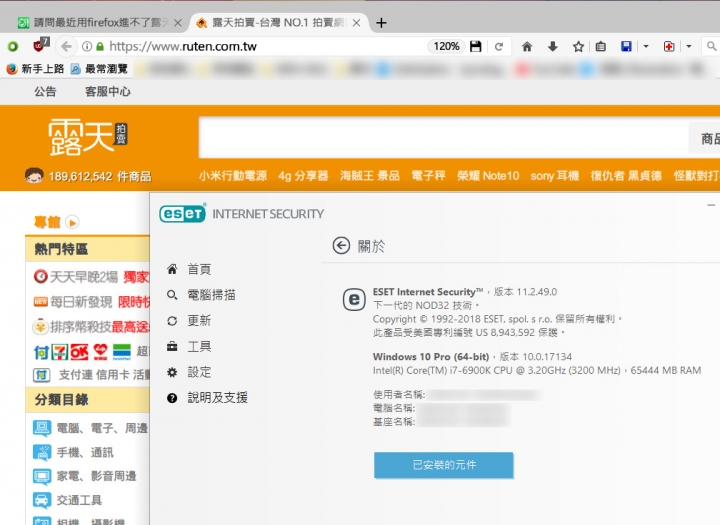
Task: Click question mark icon beside 說明及支援
Action: click(x=172, y=398)
